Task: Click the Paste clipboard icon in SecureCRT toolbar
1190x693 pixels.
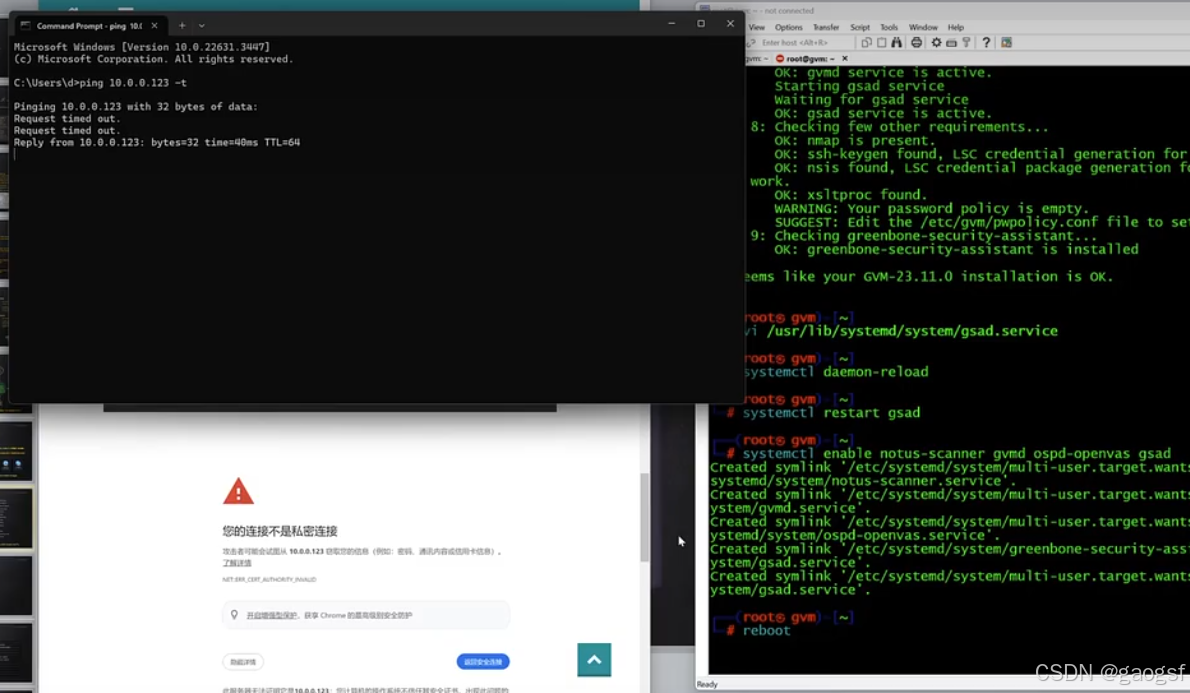Action: point(881,43)
